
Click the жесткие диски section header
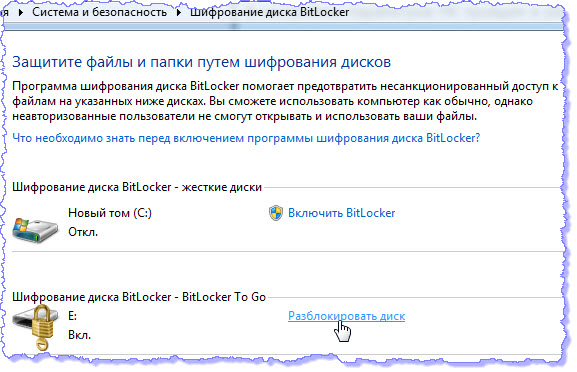(137, 187)
